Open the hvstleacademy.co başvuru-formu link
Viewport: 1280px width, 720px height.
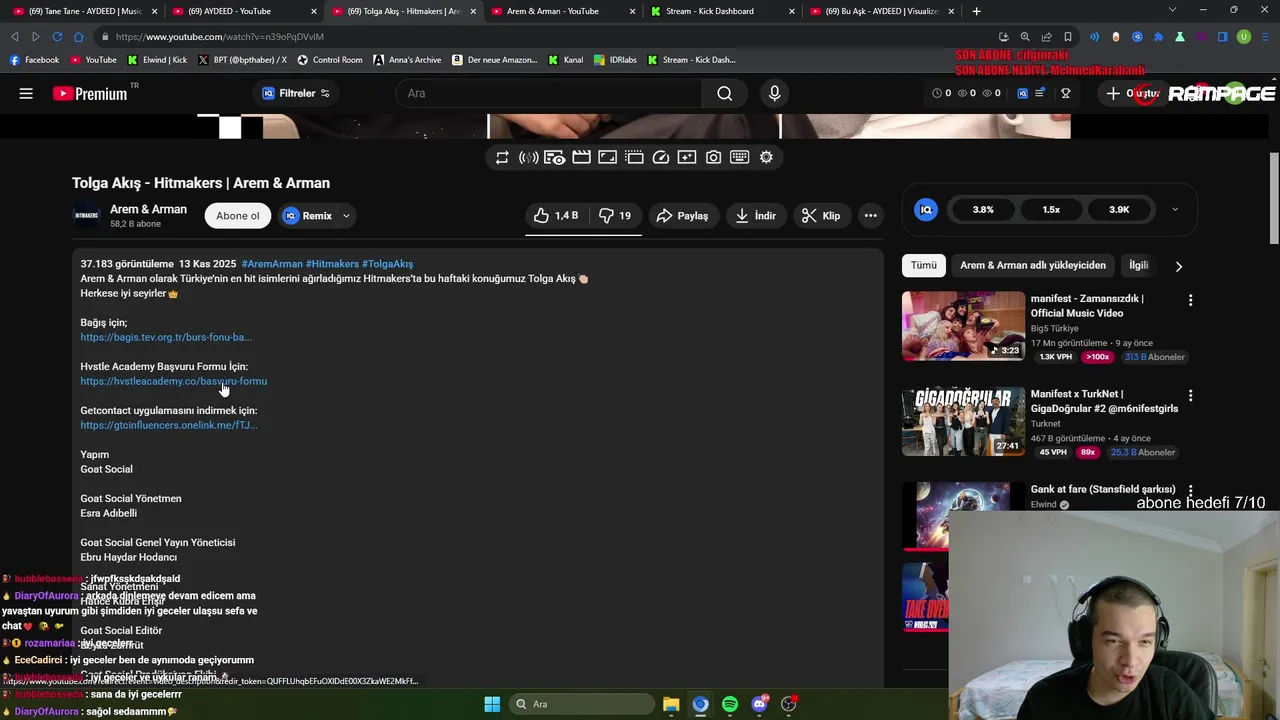(x=174, y=381)
